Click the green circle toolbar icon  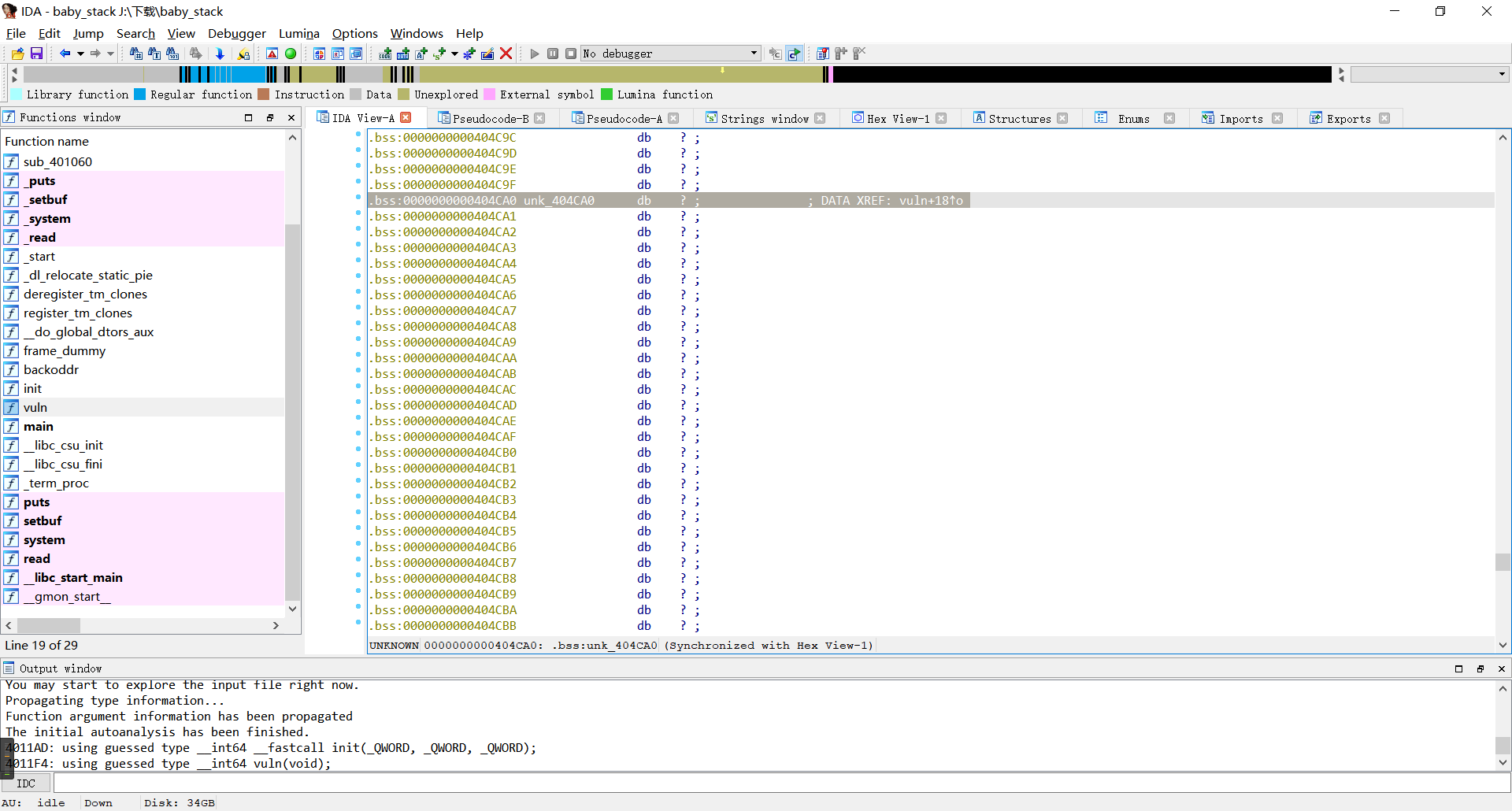click(291, 54)
